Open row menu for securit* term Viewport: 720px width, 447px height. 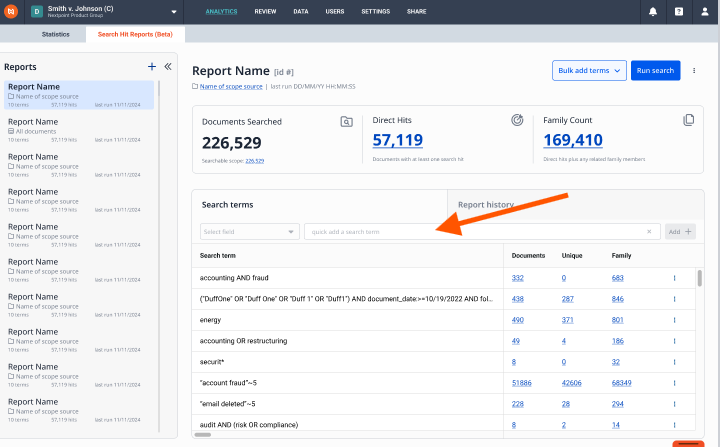tap(674, 362)
